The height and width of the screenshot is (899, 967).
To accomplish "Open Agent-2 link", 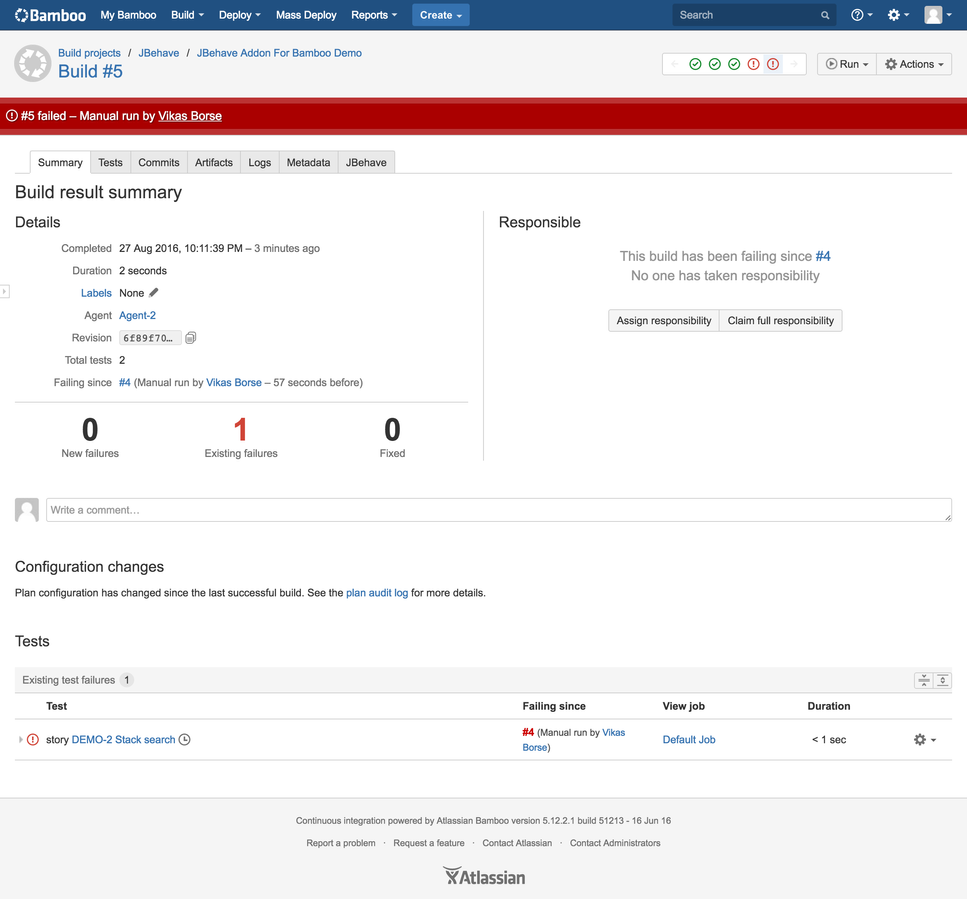I will [138, 315].
